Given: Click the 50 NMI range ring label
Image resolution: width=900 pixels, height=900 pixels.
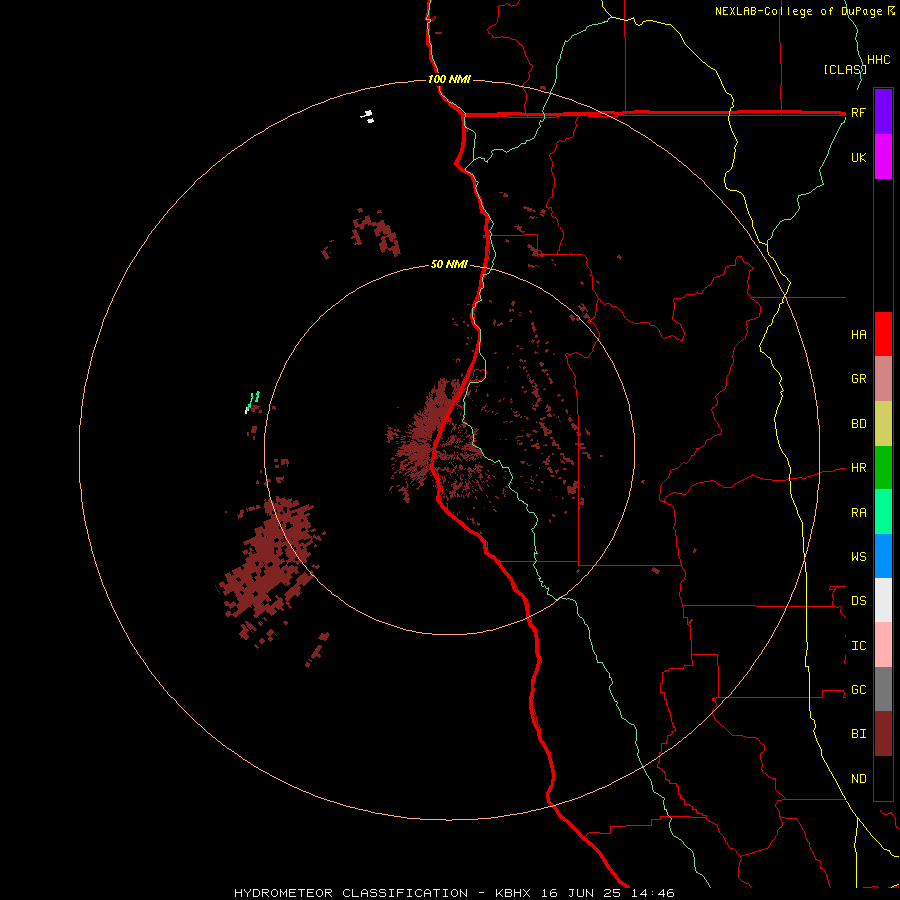Looking at the screenshot, I should (449, 264).
